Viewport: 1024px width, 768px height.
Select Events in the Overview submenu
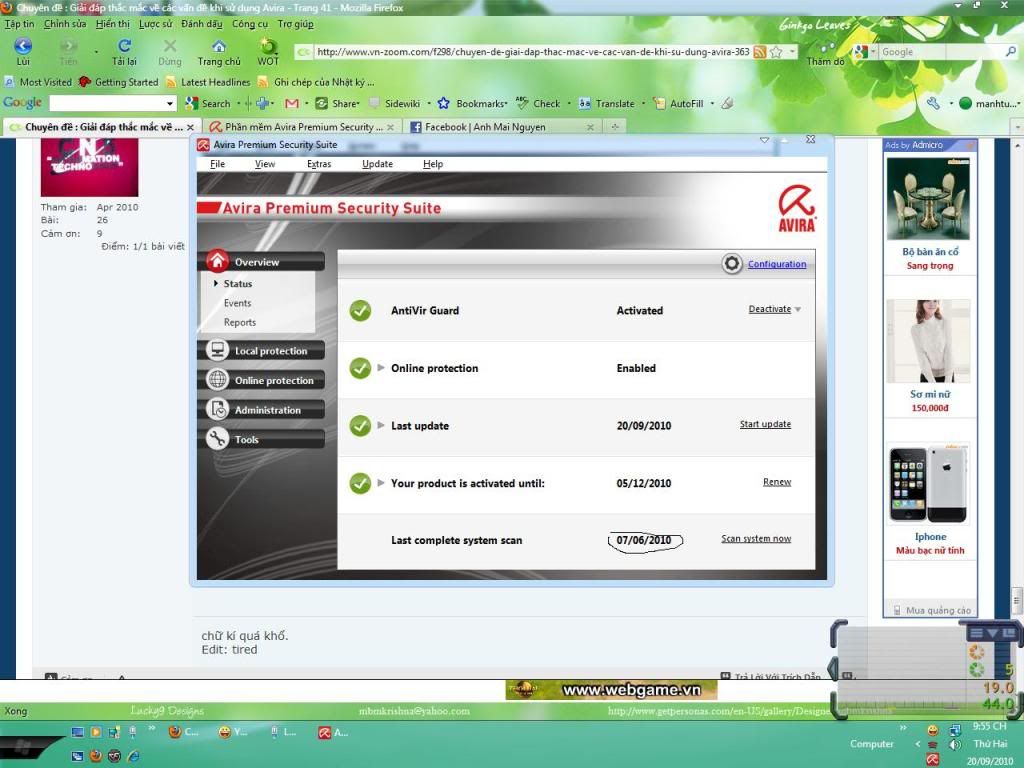[x=237, y=303]
